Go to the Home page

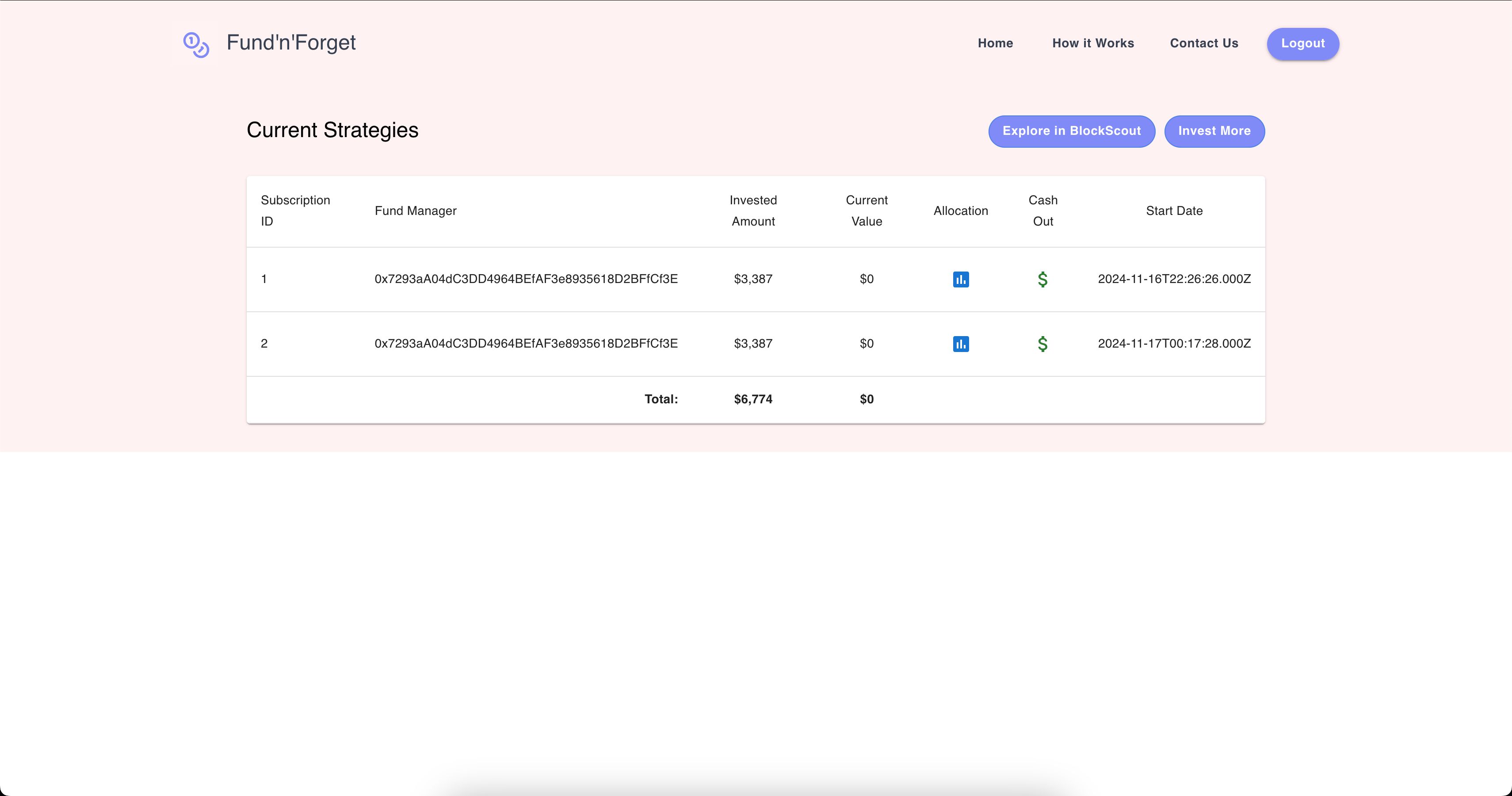995,43
